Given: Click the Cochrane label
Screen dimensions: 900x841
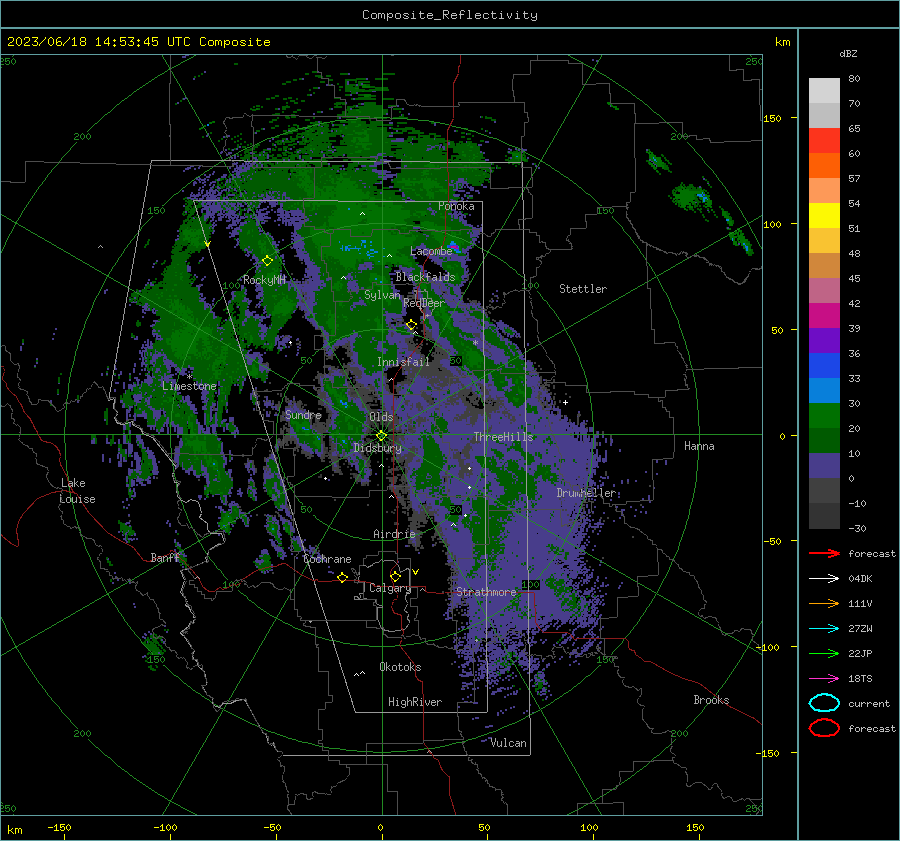Looking at the screenshot, I should [327, 559].
